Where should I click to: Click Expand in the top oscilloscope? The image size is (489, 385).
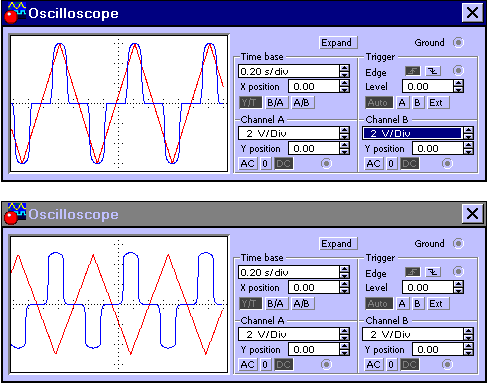point(338,43)
